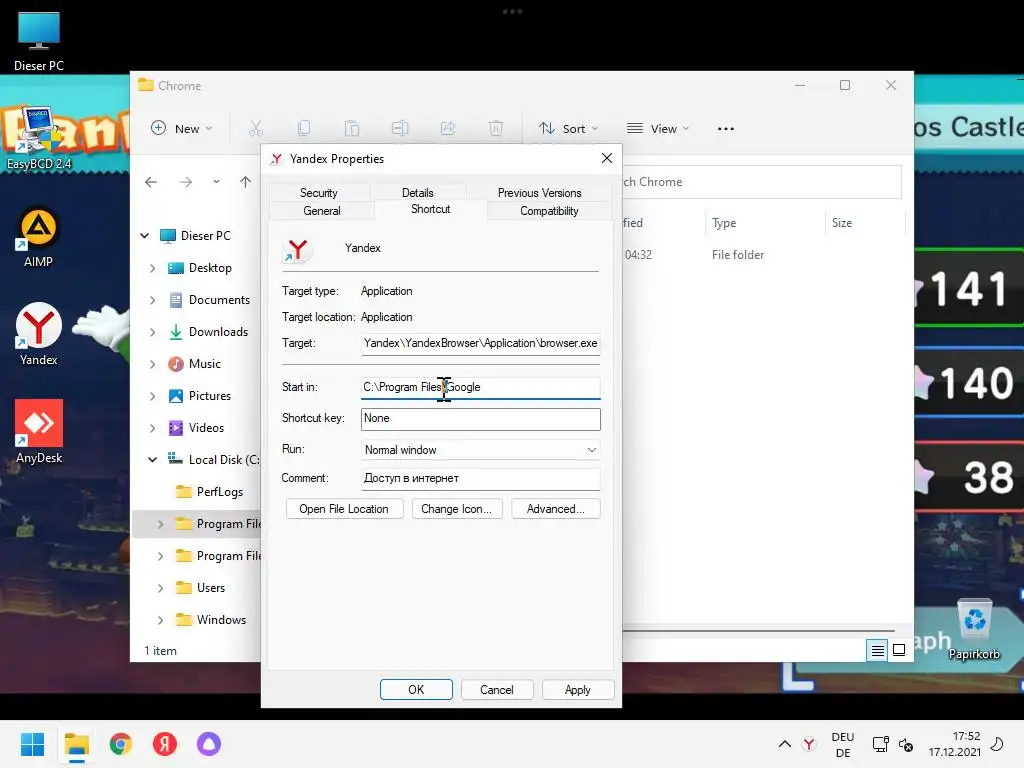
Task: Go forward with the Explorer forward arrow
Action: point(186,182)
